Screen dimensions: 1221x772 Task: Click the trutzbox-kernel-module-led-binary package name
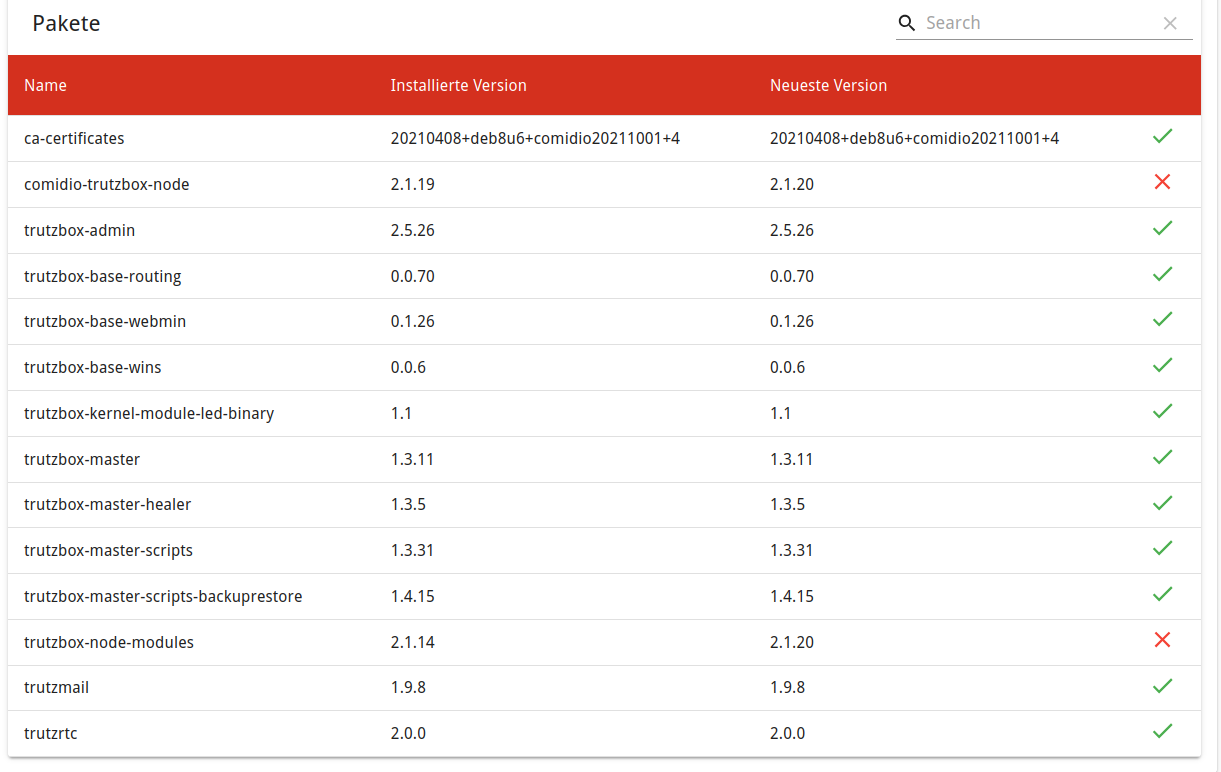coord(149,413)
